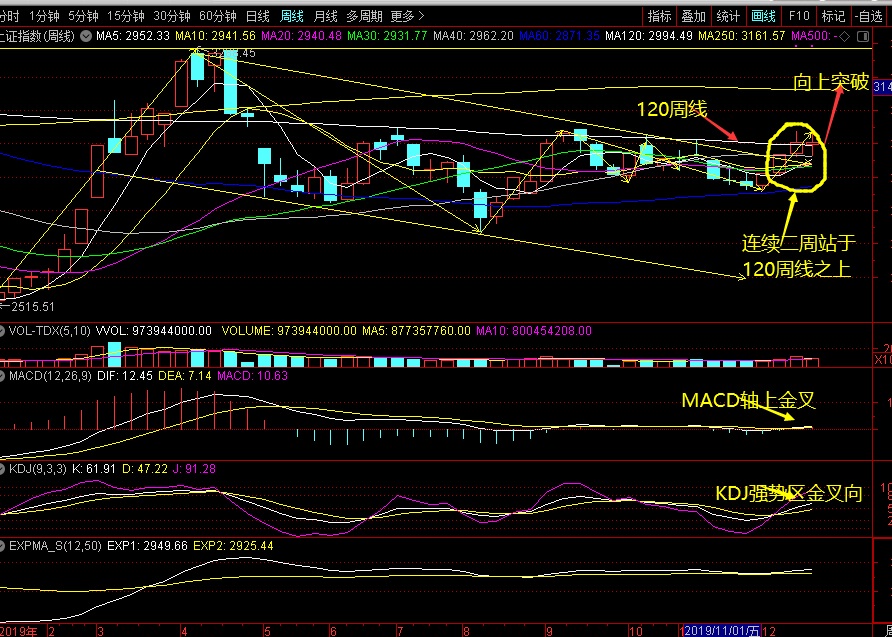This screenshot has width=892, height=637.
Task: Click the MA20: 2940.48 label
Action: click(x=302, y=36)
